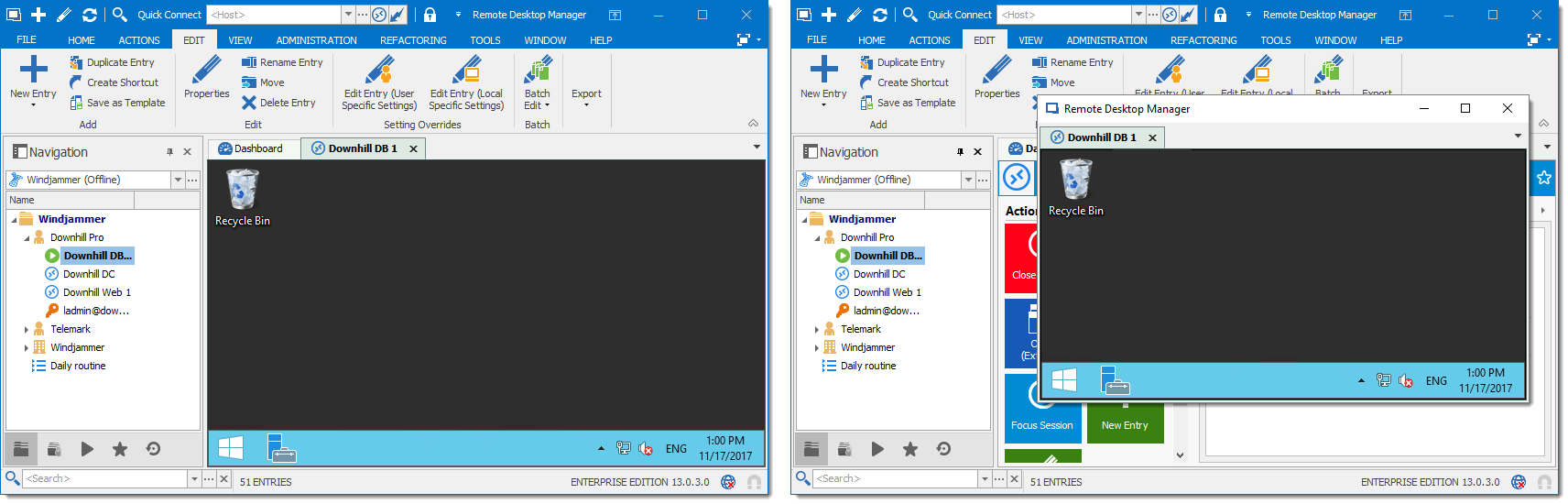Open Favorites star in left navigation footer
1568x504 pixels.
click(x=120, y=449)
